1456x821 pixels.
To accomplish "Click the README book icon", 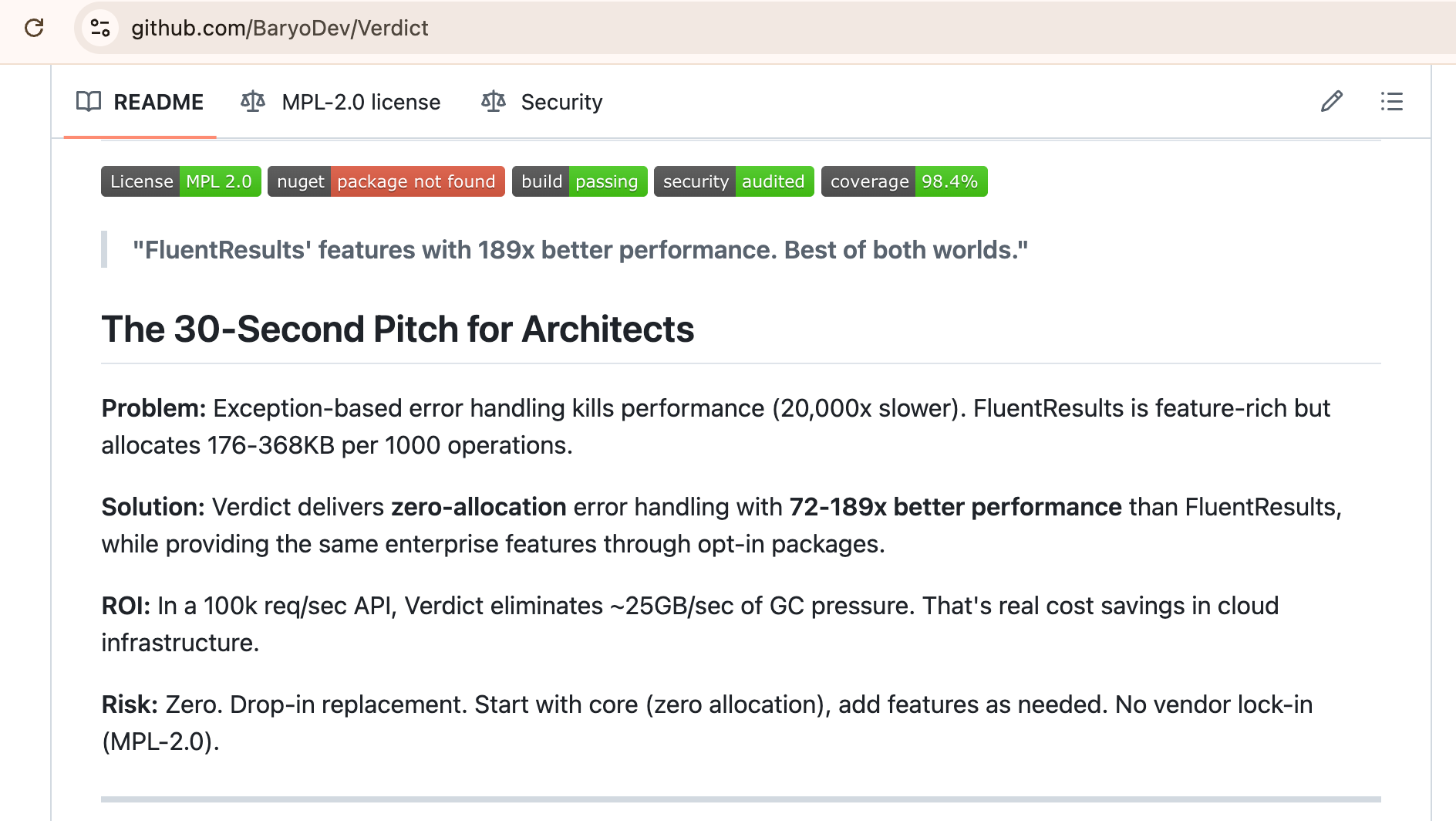I will (x=89, y=101).
